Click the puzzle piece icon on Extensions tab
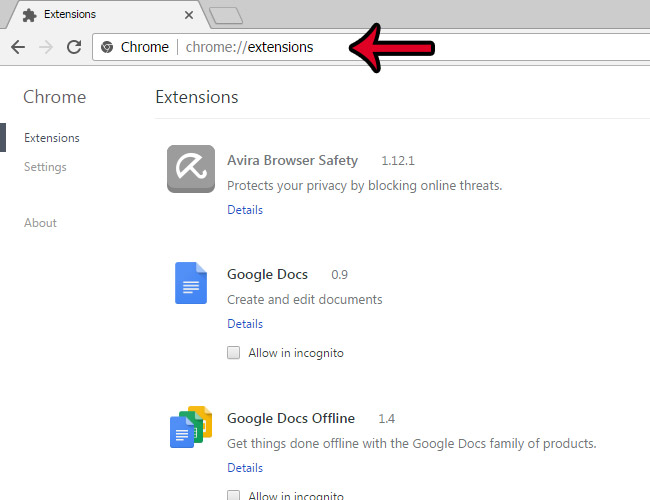Image resolution: width=650 pixels, height=500 pixels. pos(29,15)
